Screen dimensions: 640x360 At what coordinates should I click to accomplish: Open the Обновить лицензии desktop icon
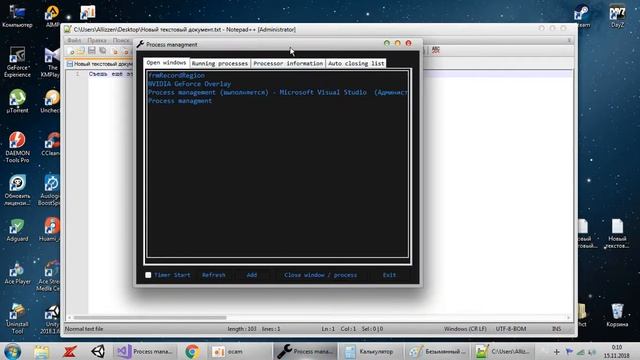[17, 190]
